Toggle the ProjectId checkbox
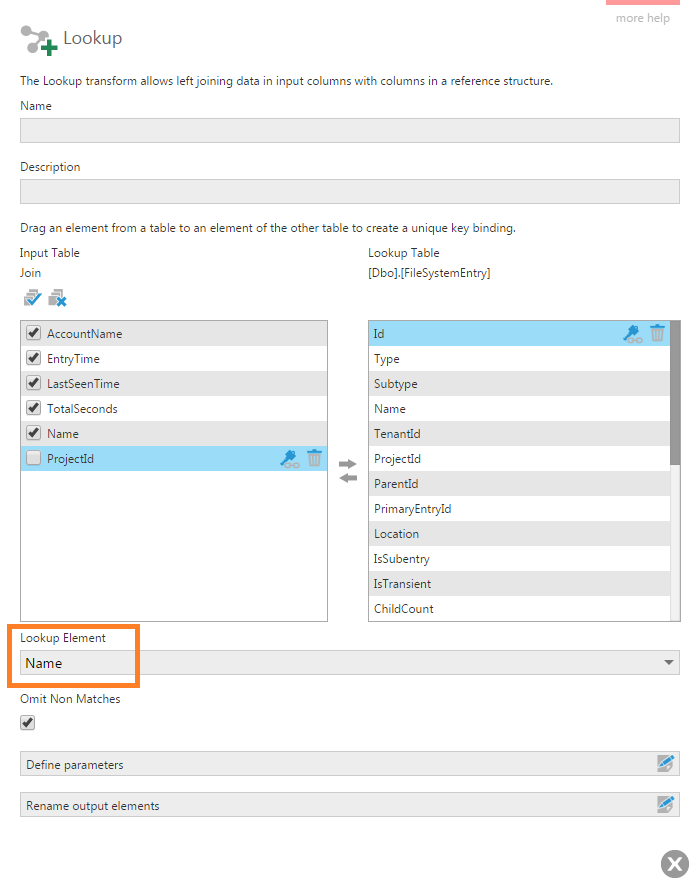This screenshot has height=893, width=699. tap(34, 458)
